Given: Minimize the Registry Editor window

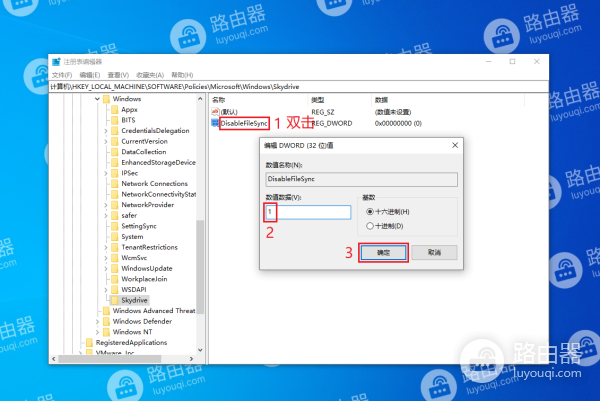Looking at the screenshot, I should [x=489, y=62].
